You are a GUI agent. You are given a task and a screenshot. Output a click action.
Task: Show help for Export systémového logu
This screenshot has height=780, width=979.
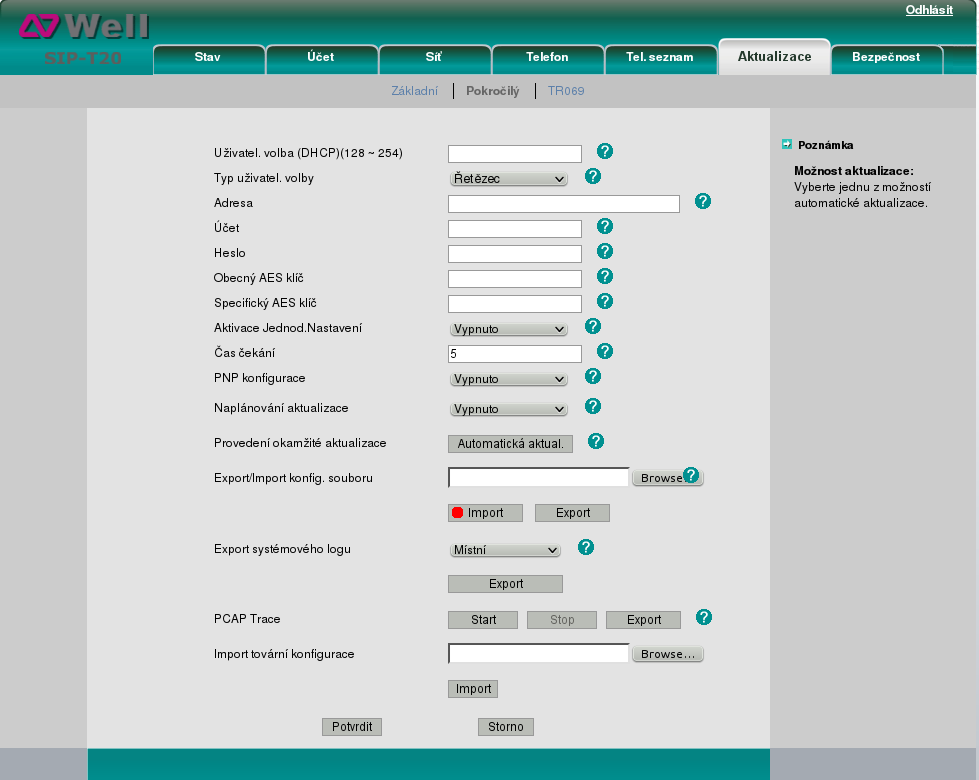click(586, 548)
